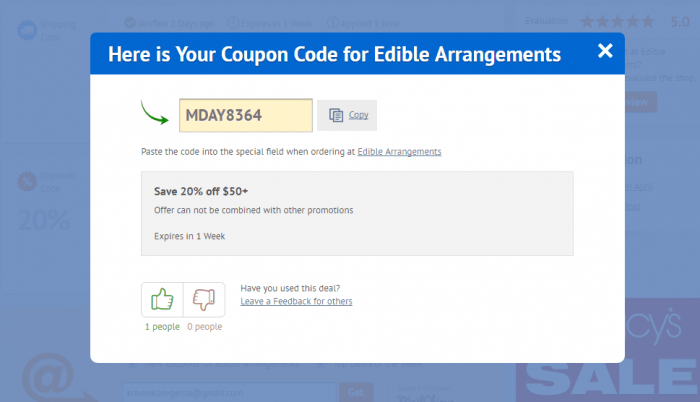Click the shipping deal icon top-left
This screenshot has width=700, height=402.
[x=25, y=30]
